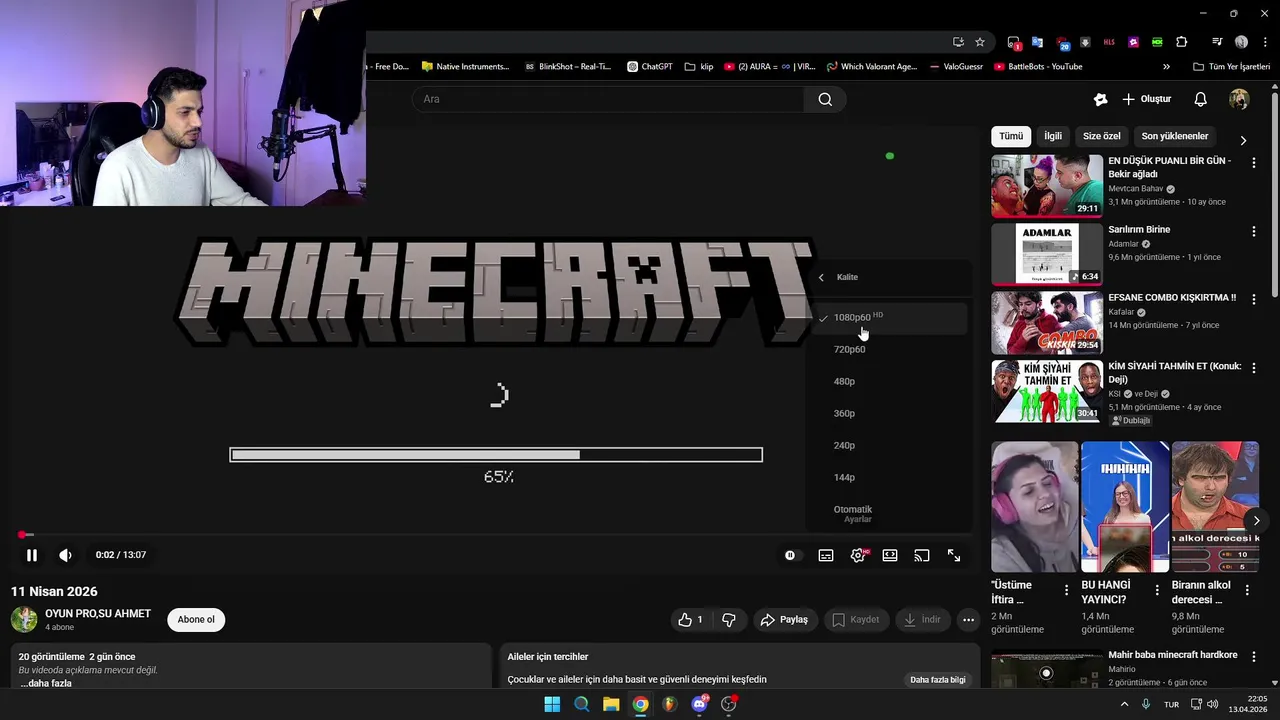Image resolution: width=1280 pixels, height=720 pixels.
Task: Open Discord from the Windows taskbar
Action: (699, 704)
